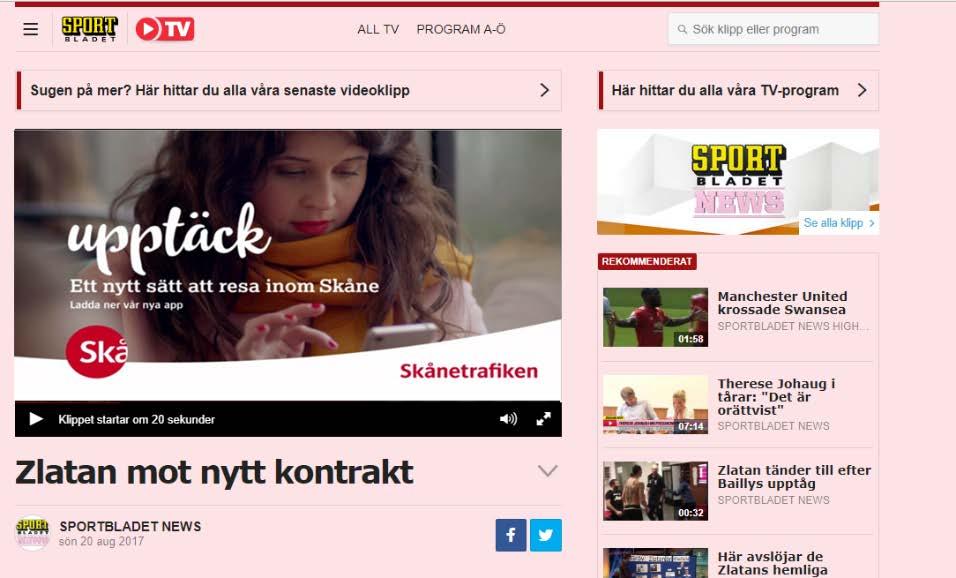Screen dimensions: 956x578
Task: Click the Sök klipp eller program search field
Action: (774, 29)
